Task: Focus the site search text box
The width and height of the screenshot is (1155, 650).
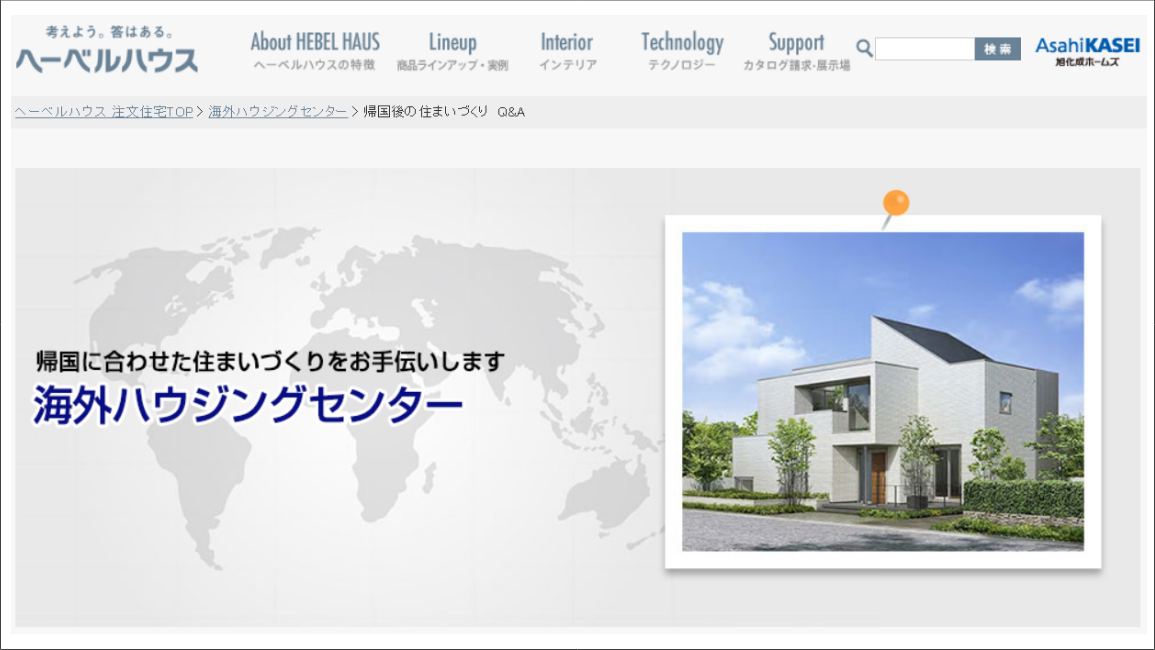Action: point(924,49)
